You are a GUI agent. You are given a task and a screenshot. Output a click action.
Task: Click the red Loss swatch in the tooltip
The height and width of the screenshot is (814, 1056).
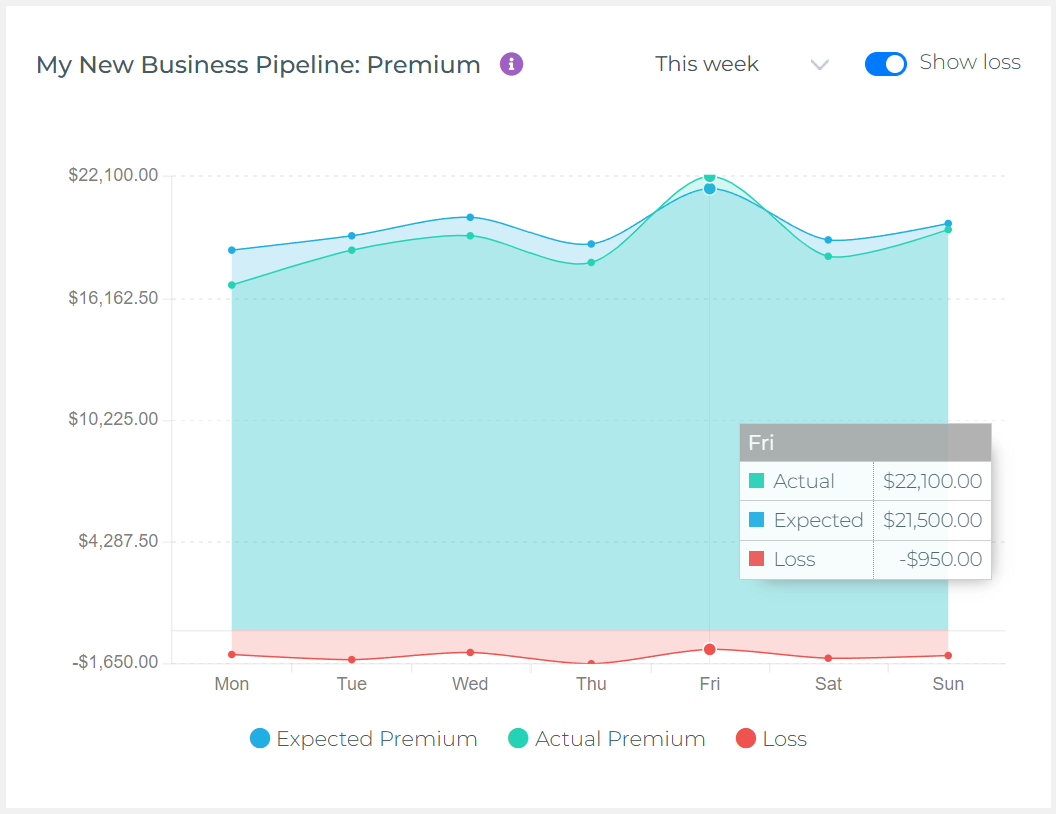(x=758, y=559)
